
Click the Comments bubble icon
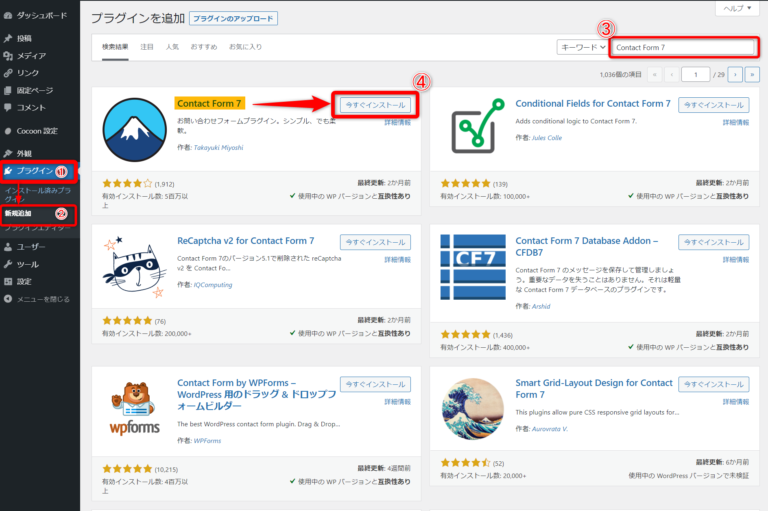coord(8,107)
